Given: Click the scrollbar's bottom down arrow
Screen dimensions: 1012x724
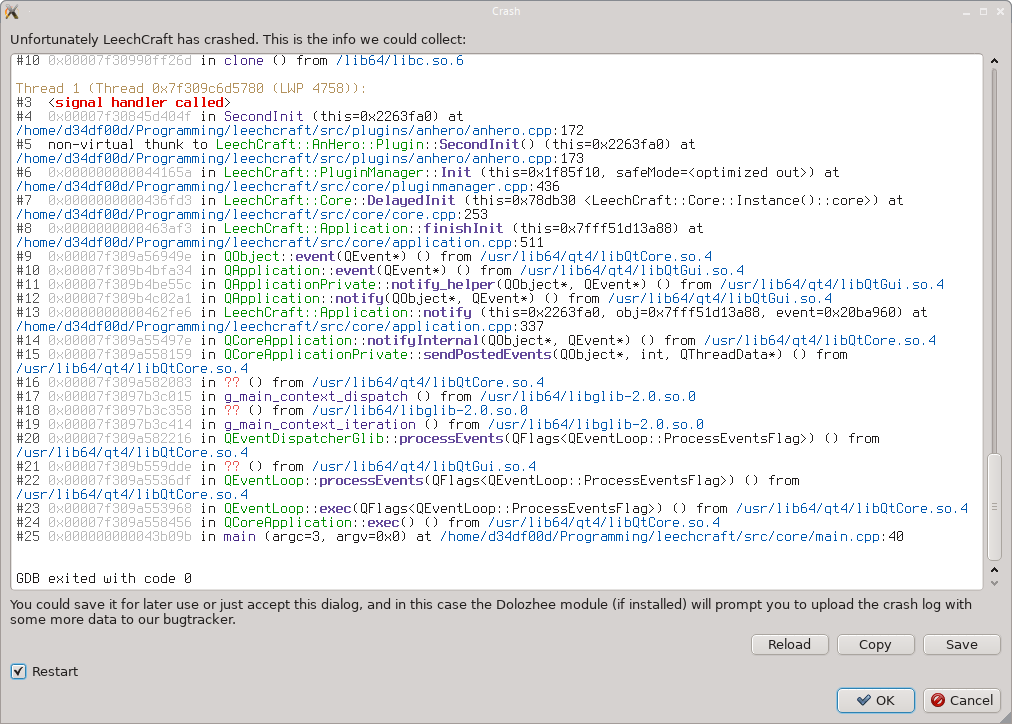Looking at the screenshot, I should 995,583.
